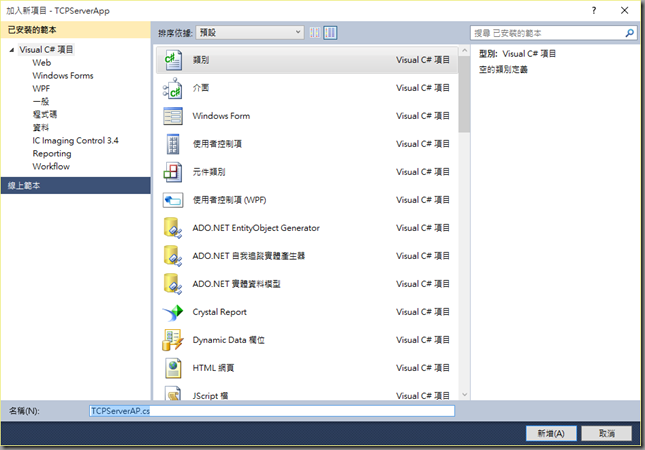Select the Workflow category
The height and width of the screenshot is (450, 645).
(51, 167)
